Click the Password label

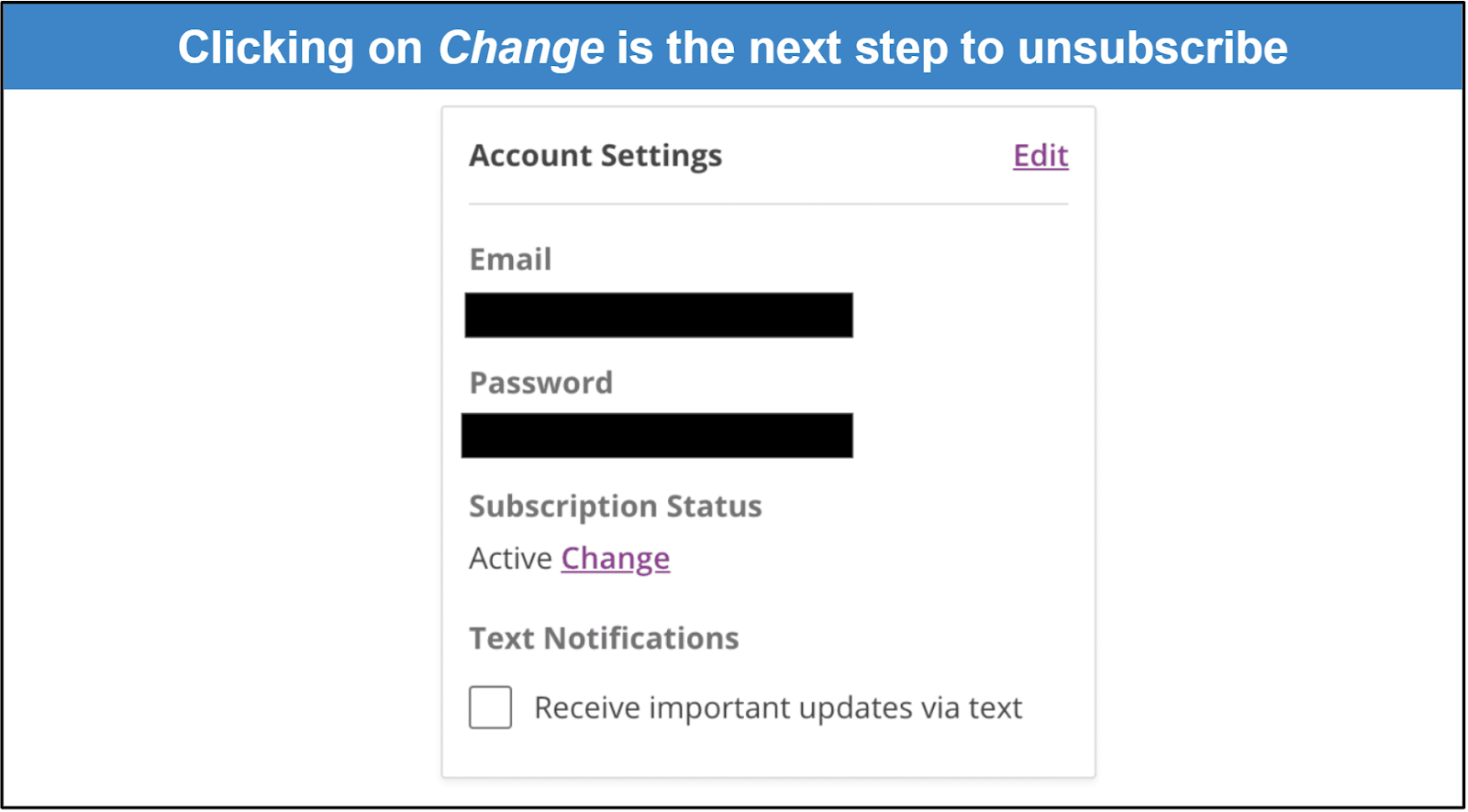[x=540, y=383]
